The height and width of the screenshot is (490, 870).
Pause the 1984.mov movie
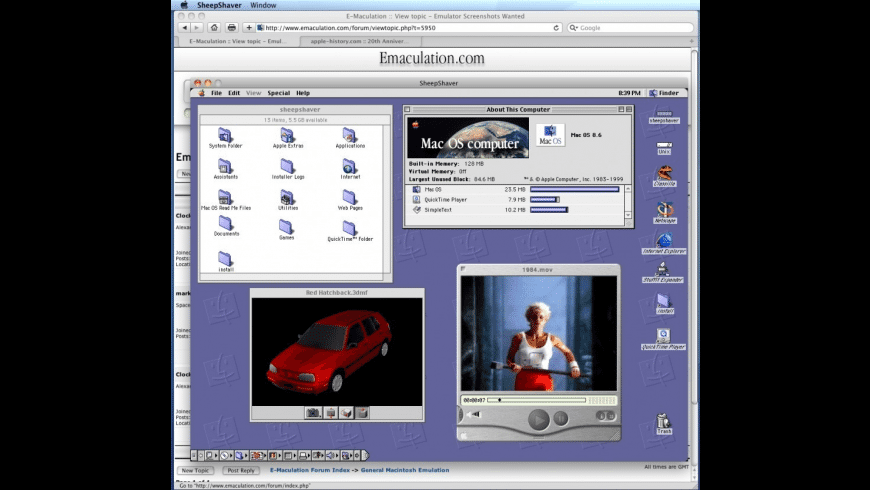pos(561,418)
